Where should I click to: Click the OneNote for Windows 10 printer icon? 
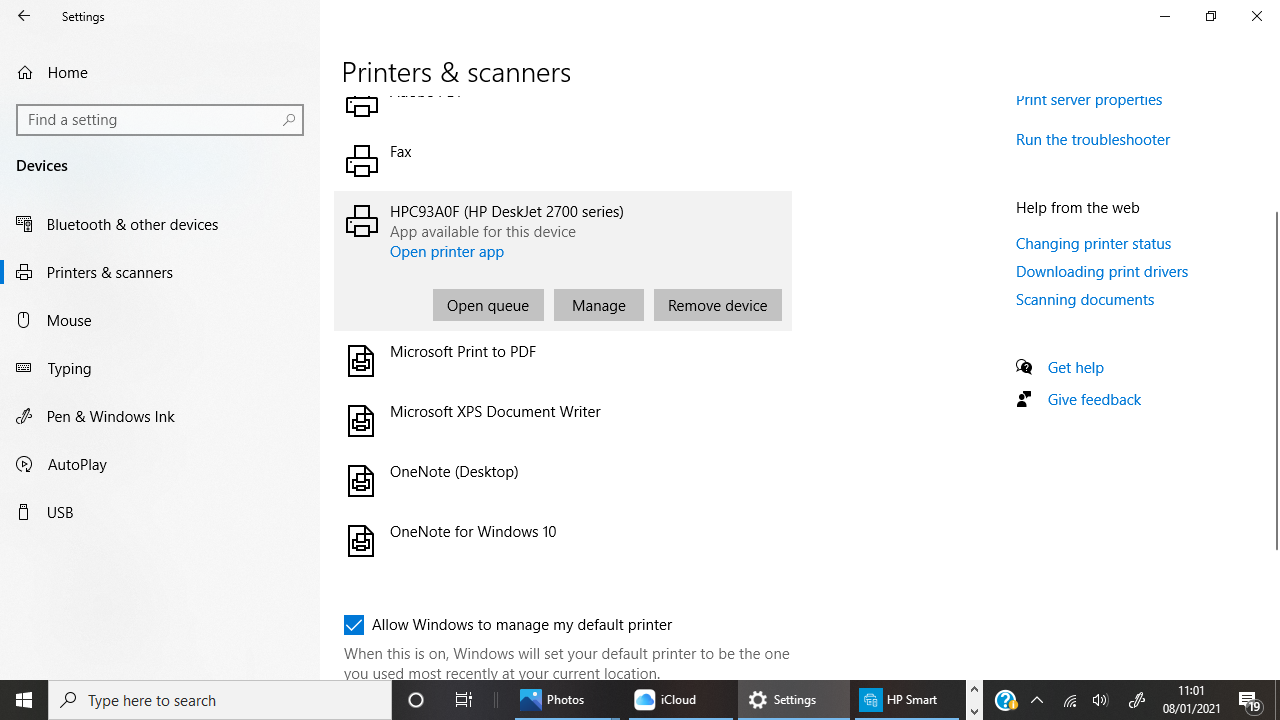(361, 541)
